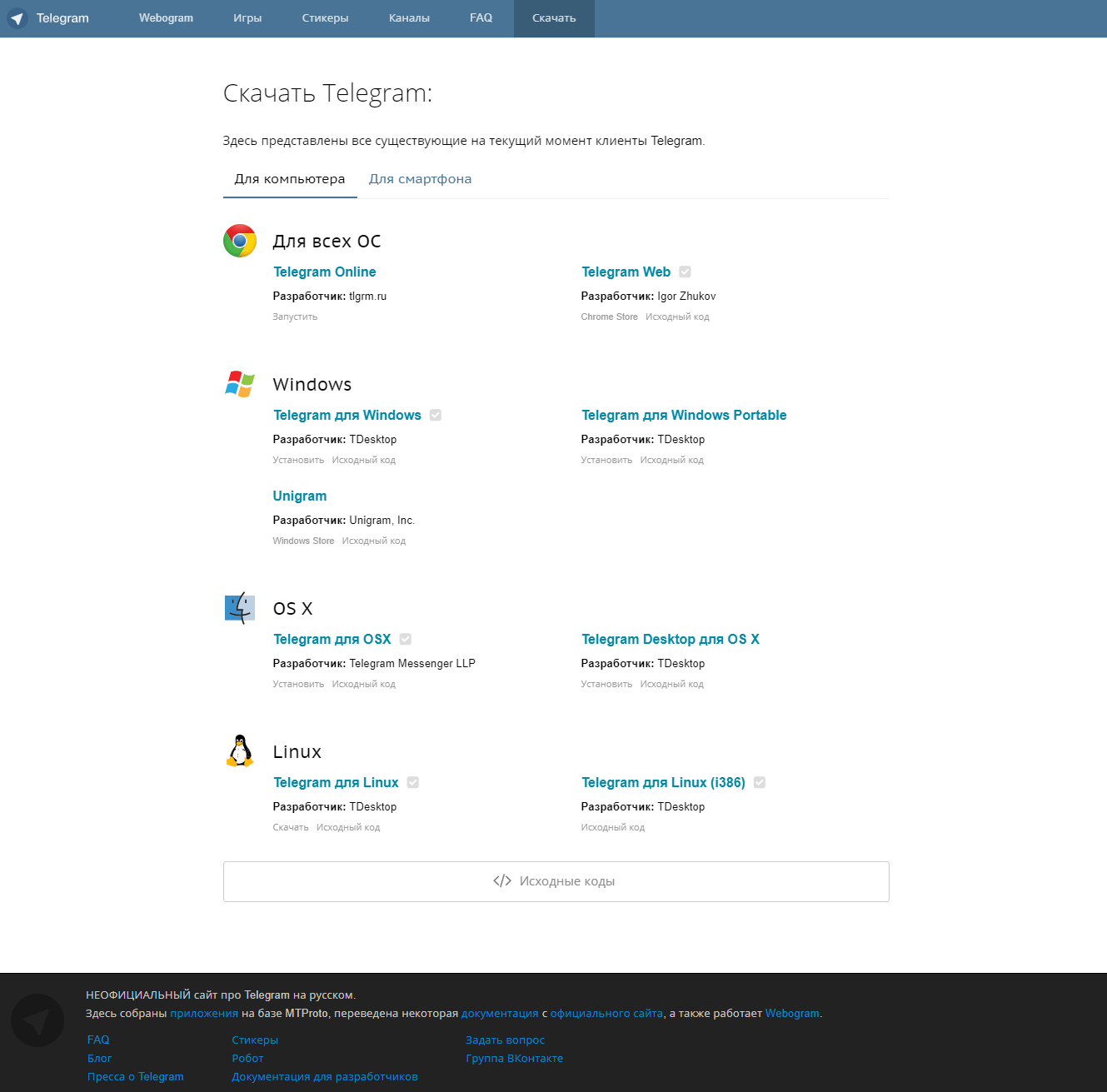Click the Telegram paper plane logo in header

(17, 18)
